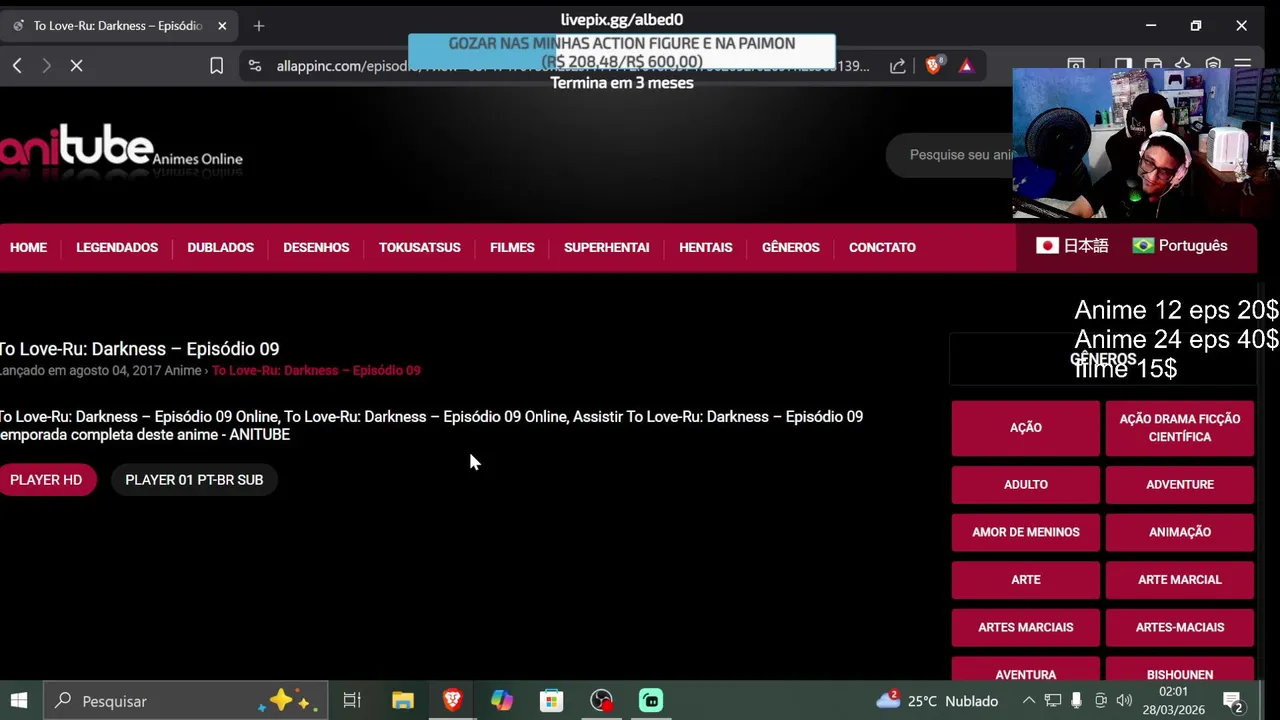Open the CONTACTO menu
Viewport: 1280px width, 720px height.
tap(882, 248)
